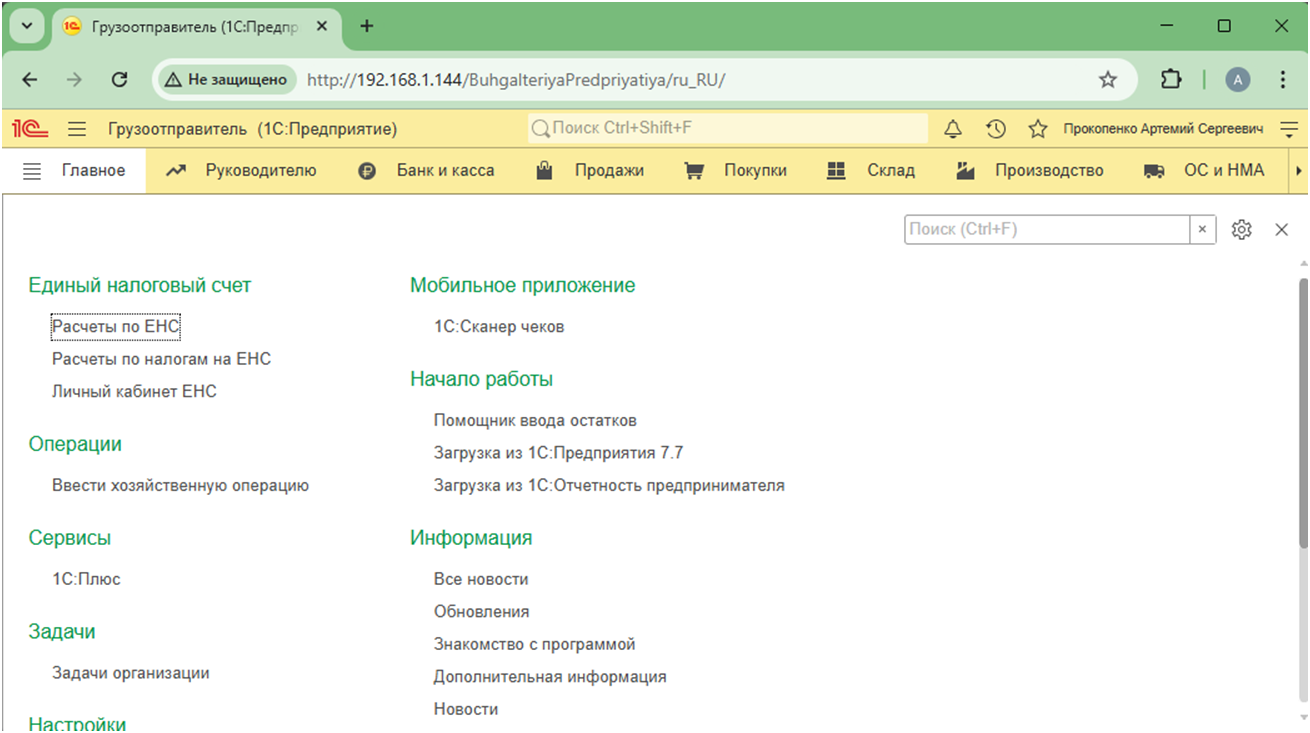Click user name Прокопенко Артемий Сергеевич

pos(1163,129)
